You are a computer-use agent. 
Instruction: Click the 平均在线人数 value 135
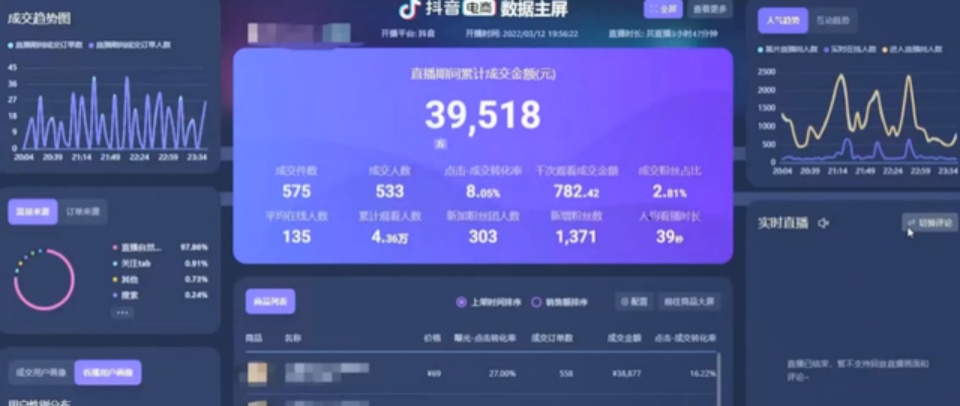tap(297, 236)
